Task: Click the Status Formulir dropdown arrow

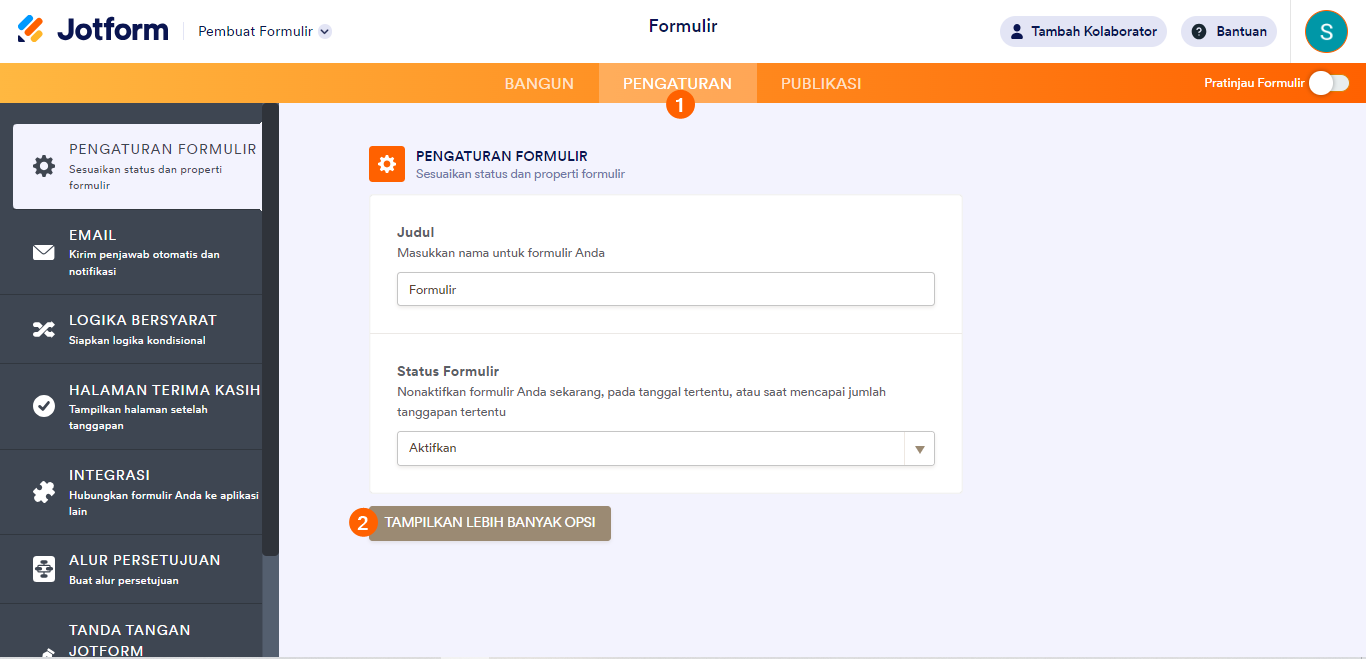Action: point(920,449)
